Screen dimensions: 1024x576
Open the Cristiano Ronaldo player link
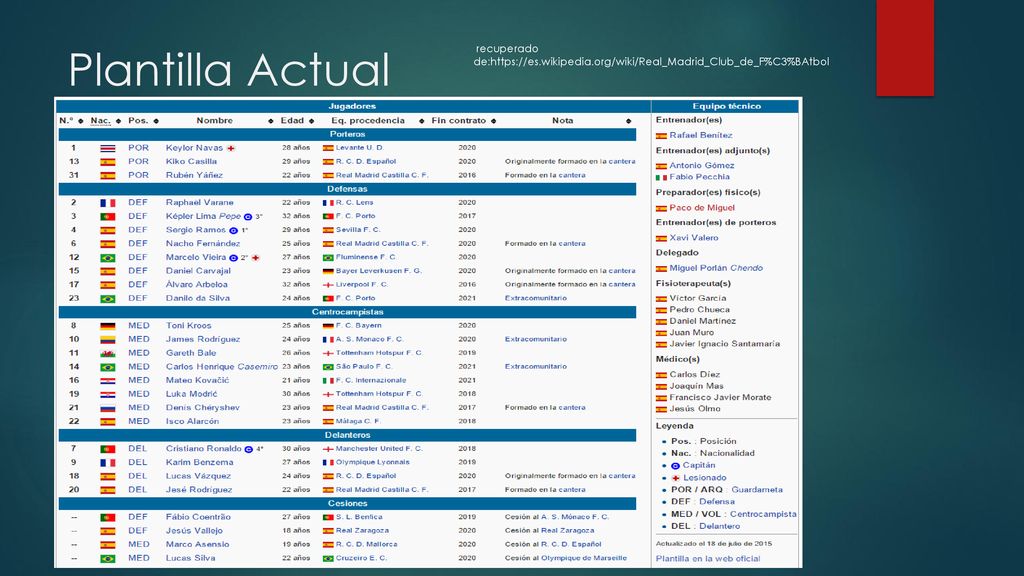pos(203,449)
